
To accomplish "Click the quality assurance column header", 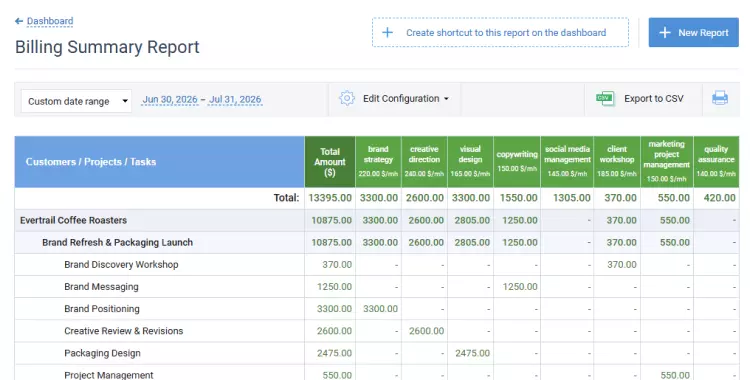I will pyautogui.click(x=716, y=162).
